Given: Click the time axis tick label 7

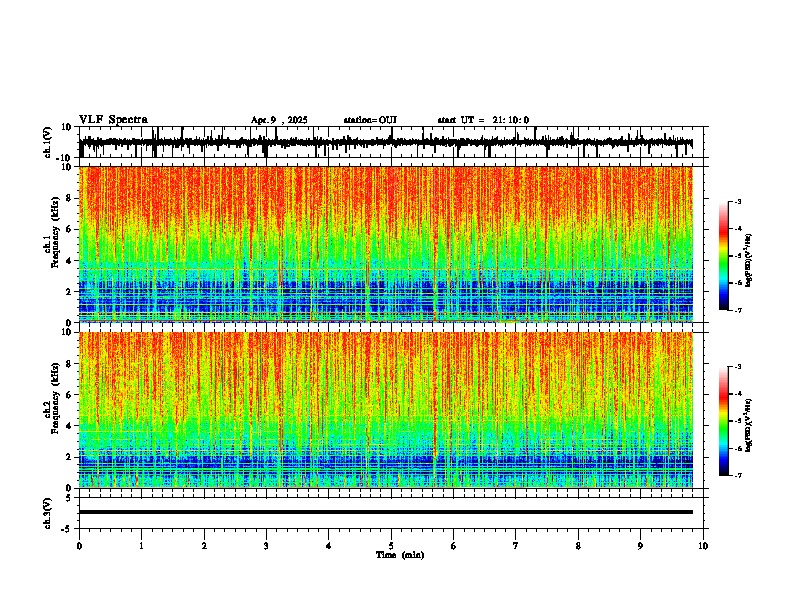Looking at the screenshot, I should pos(516,546).
